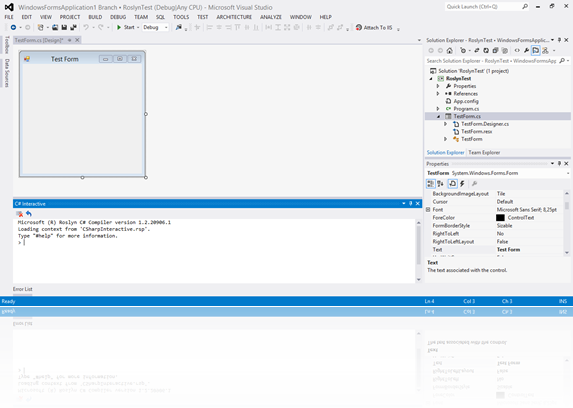Click Pending Changes Filter icon in Solution Explorer
Image resolution: width=573 pixels, height=408 pixels.
463,50
